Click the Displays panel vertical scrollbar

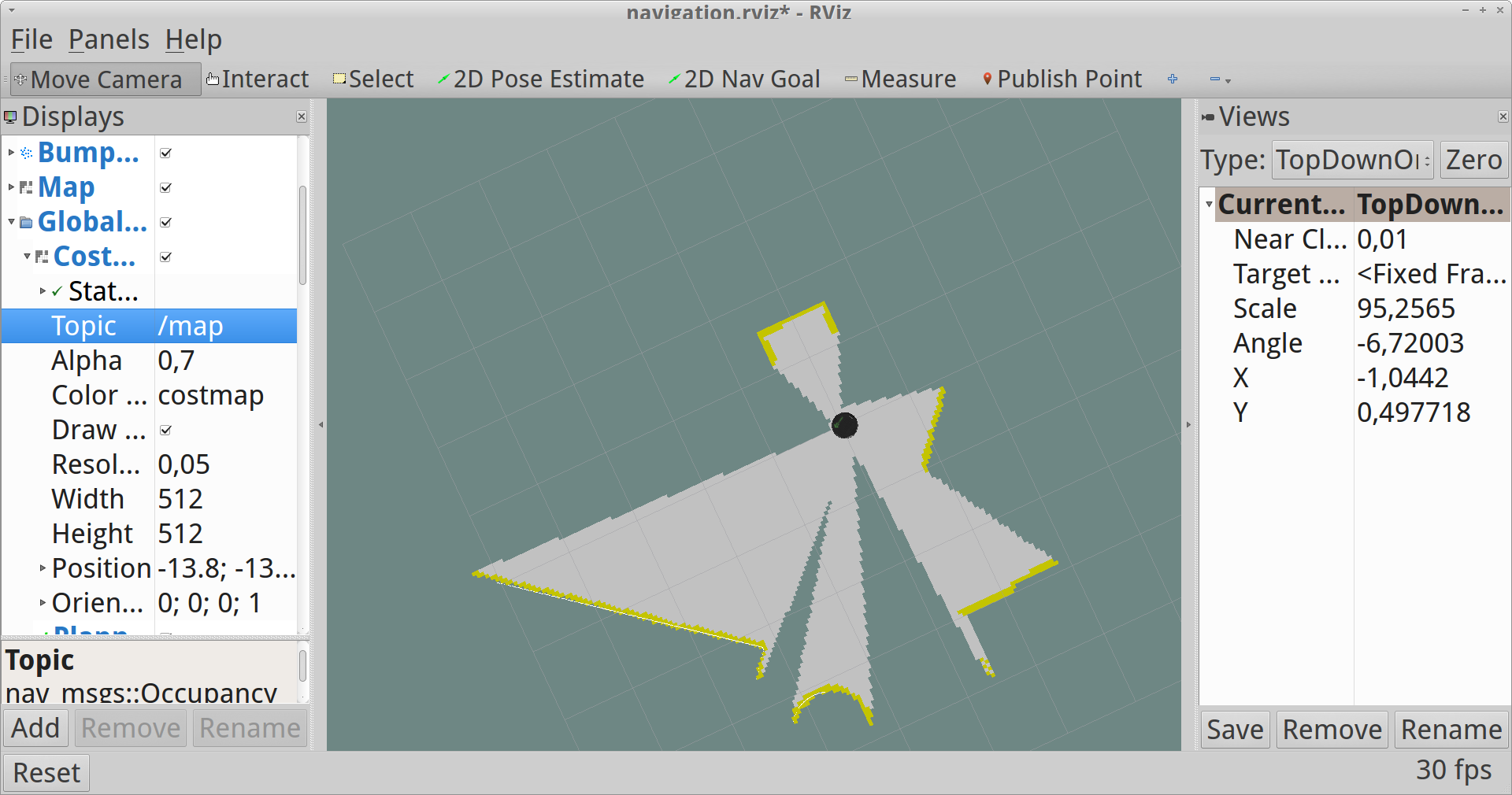(x=302, y=236)
